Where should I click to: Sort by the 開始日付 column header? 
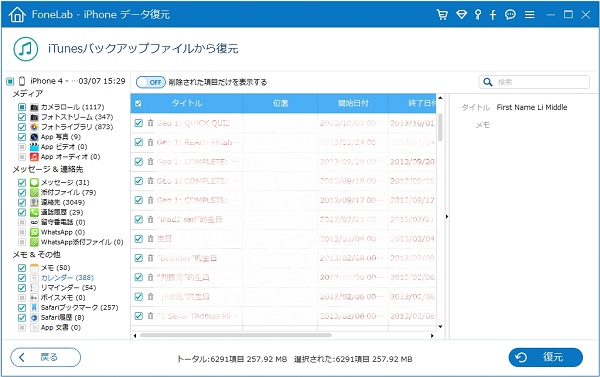[353, 103]
